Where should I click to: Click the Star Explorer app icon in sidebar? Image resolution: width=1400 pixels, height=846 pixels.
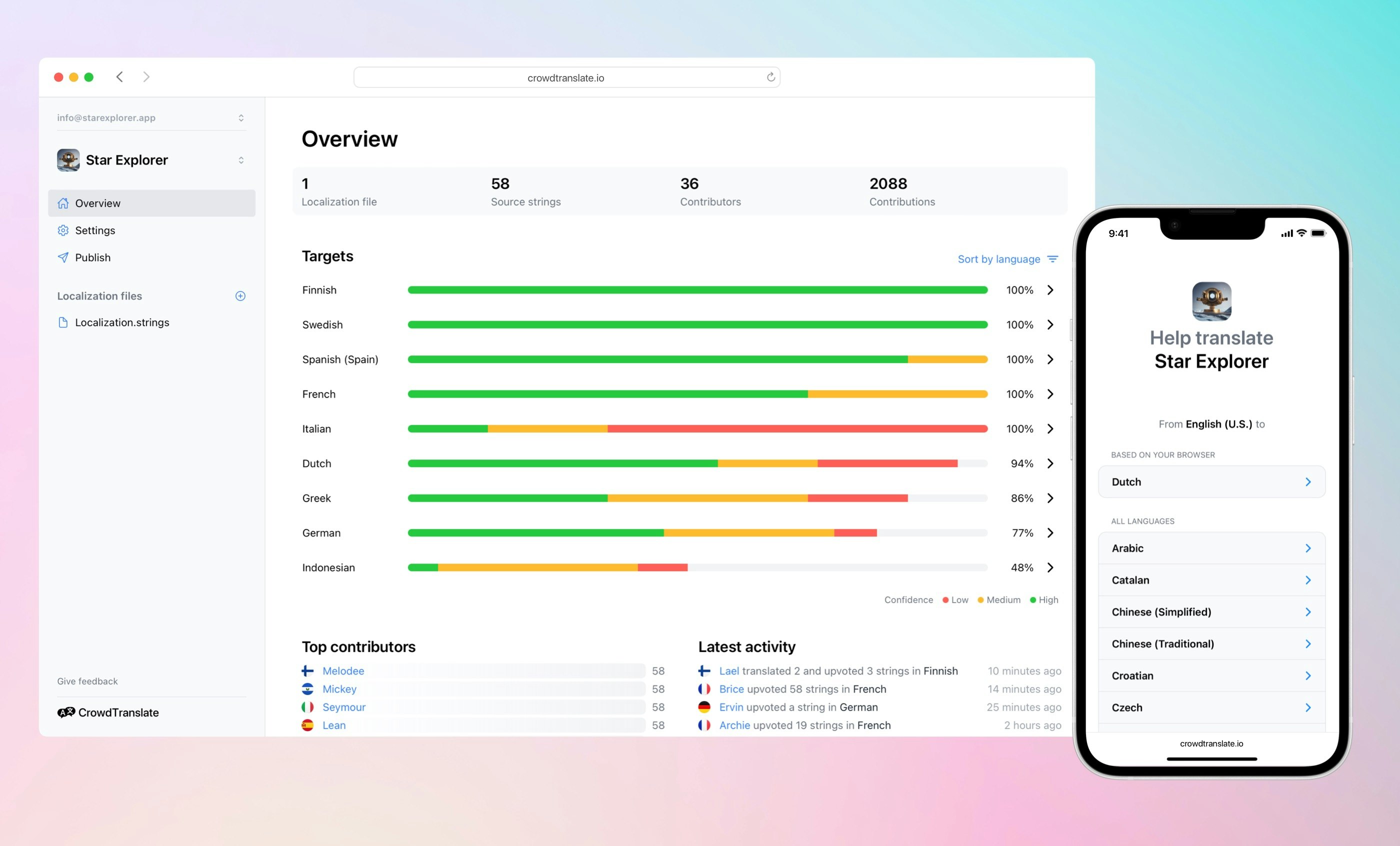tap(68, 160)
